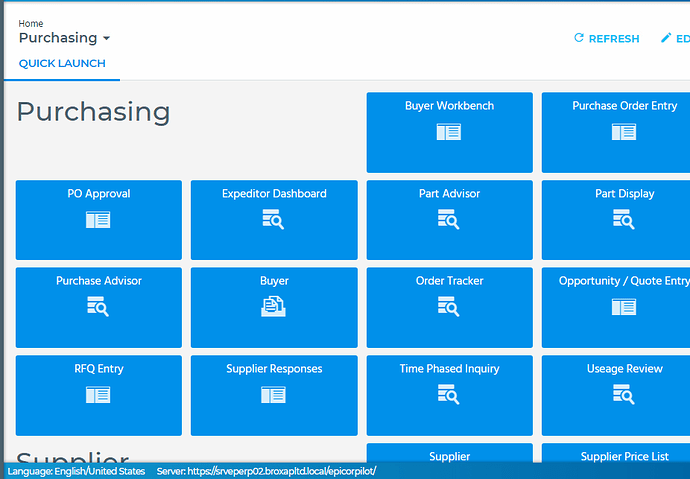Click the Purchase Advisor search icon
Viewport: 690px width, 479px height.
click(97, 307)
